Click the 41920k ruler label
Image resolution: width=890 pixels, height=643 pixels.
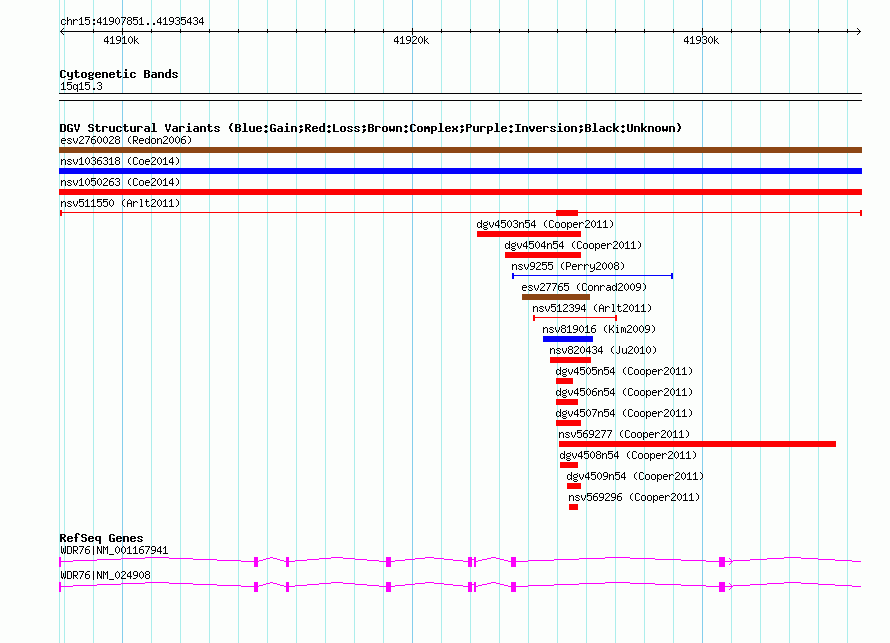click(x=411, y=40)
